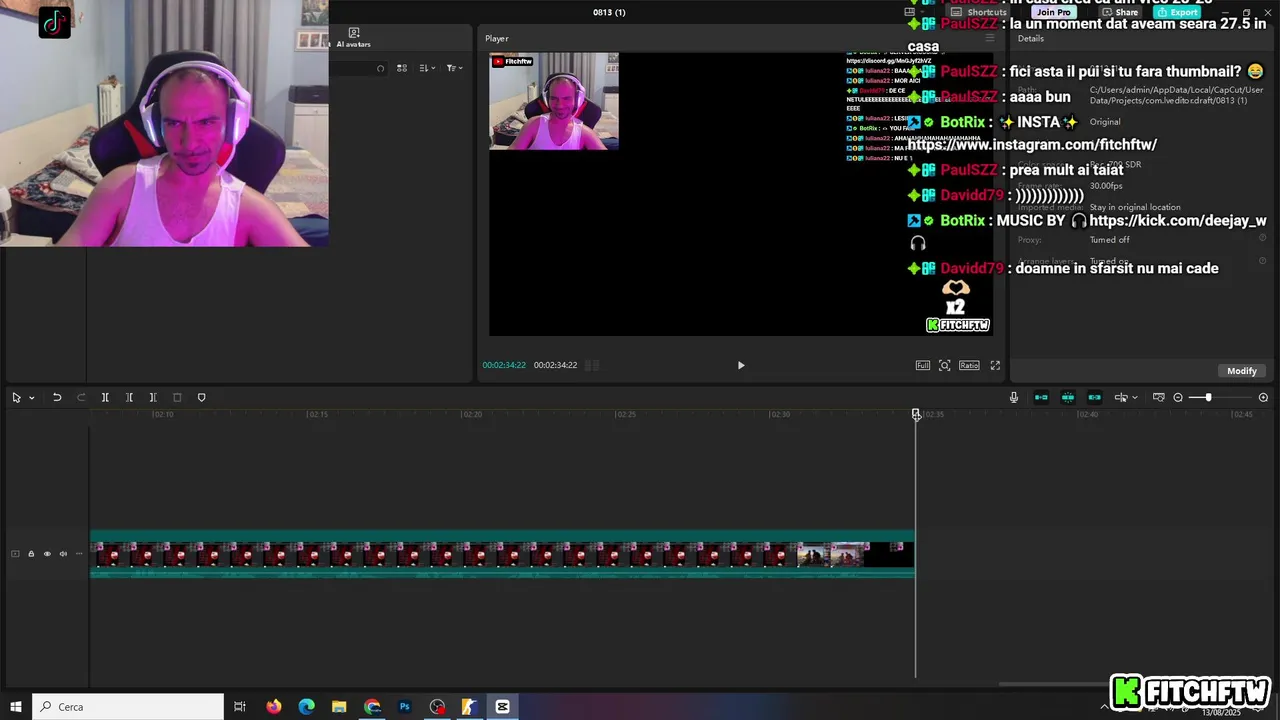
Task: Open the Player panel menu
Action: coord(990,38)
